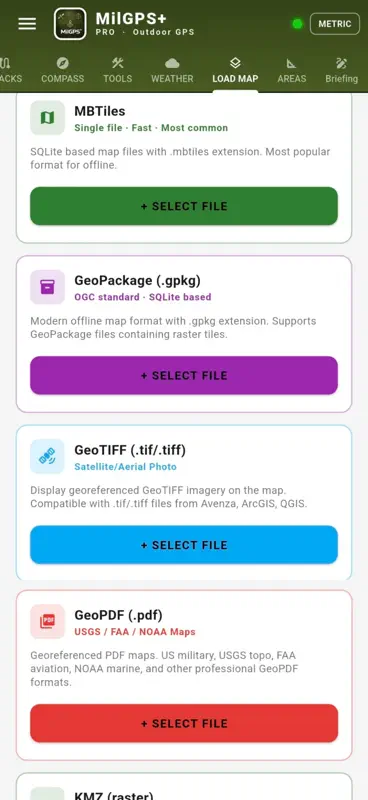Open the TOOLS tab
This screenshot has height=800, width=368.
tap(118, 70)
